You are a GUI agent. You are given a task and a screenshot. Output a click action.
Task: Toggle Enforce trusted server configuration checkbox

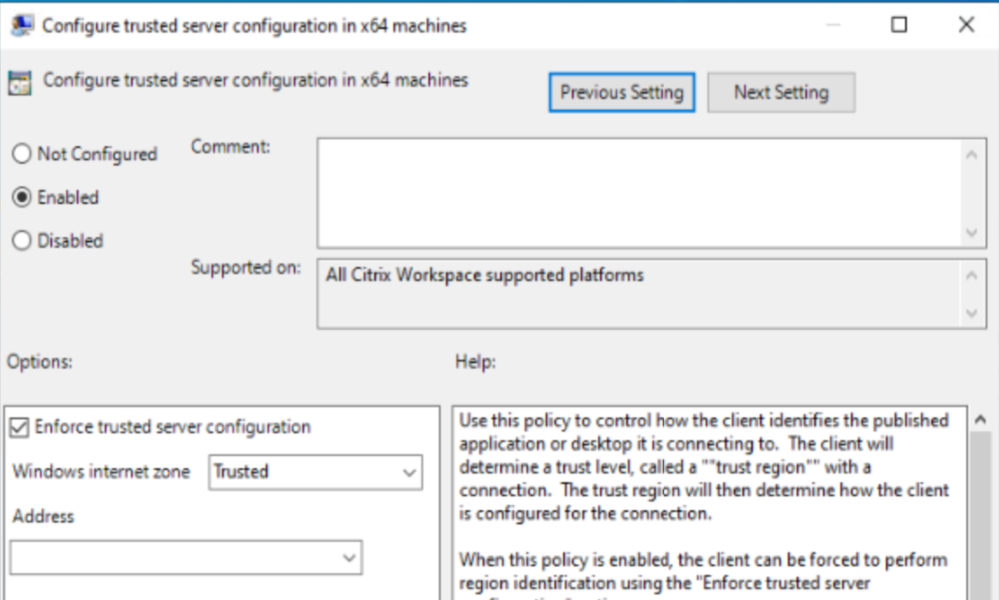[x=19, y=427]
